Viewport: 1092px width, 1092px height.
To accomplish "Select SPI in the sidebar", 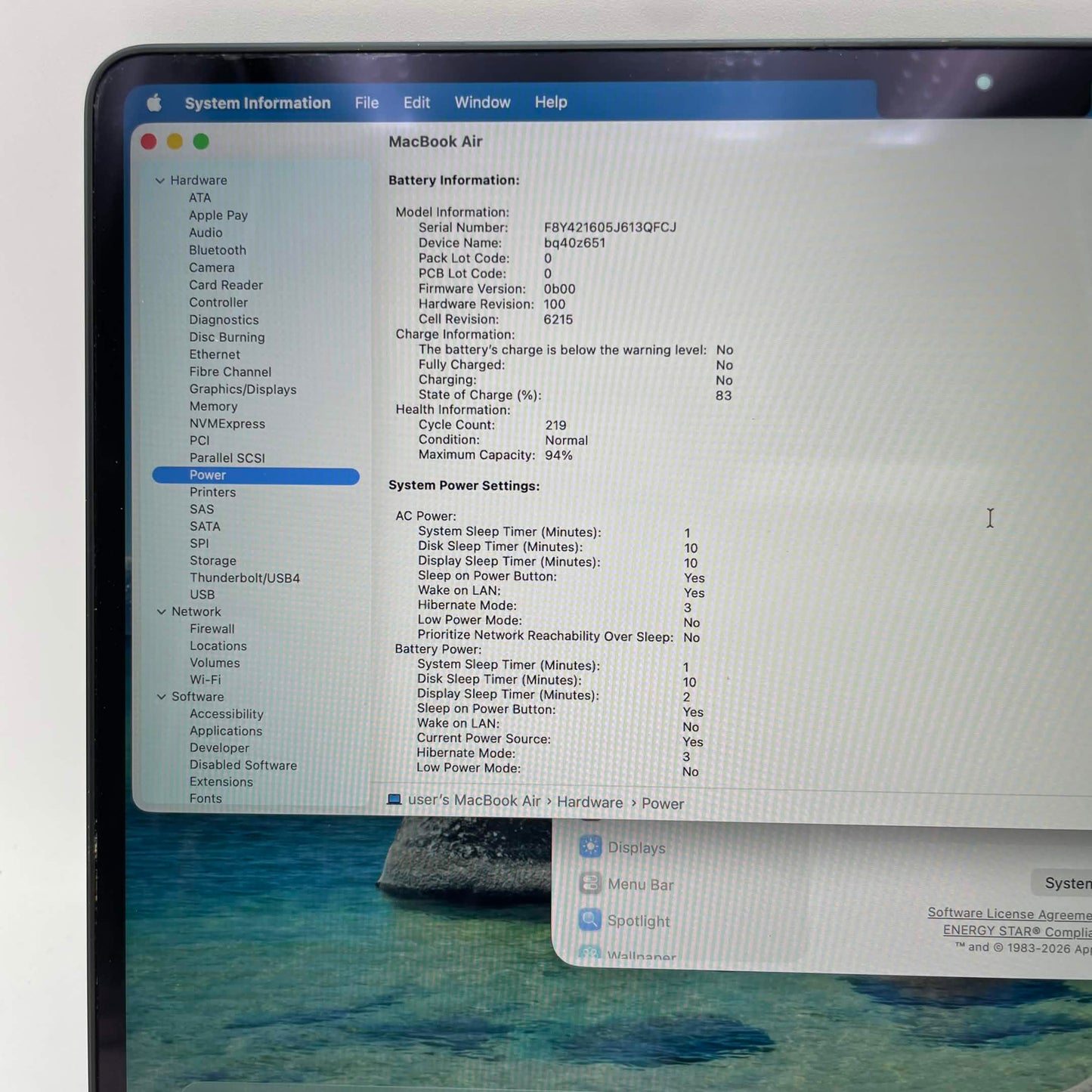I will [x=200, y=543].
